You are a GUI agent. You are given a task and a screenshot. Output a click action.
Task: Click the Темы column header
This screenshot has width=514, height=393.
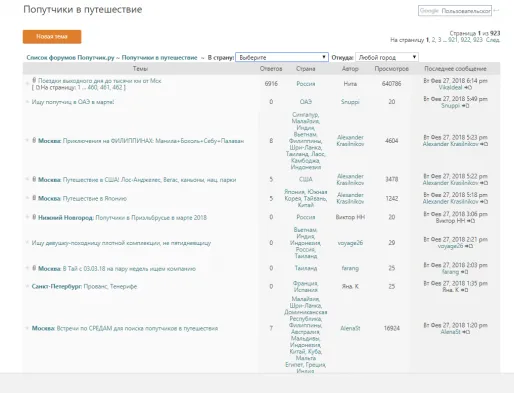[140, 69]
